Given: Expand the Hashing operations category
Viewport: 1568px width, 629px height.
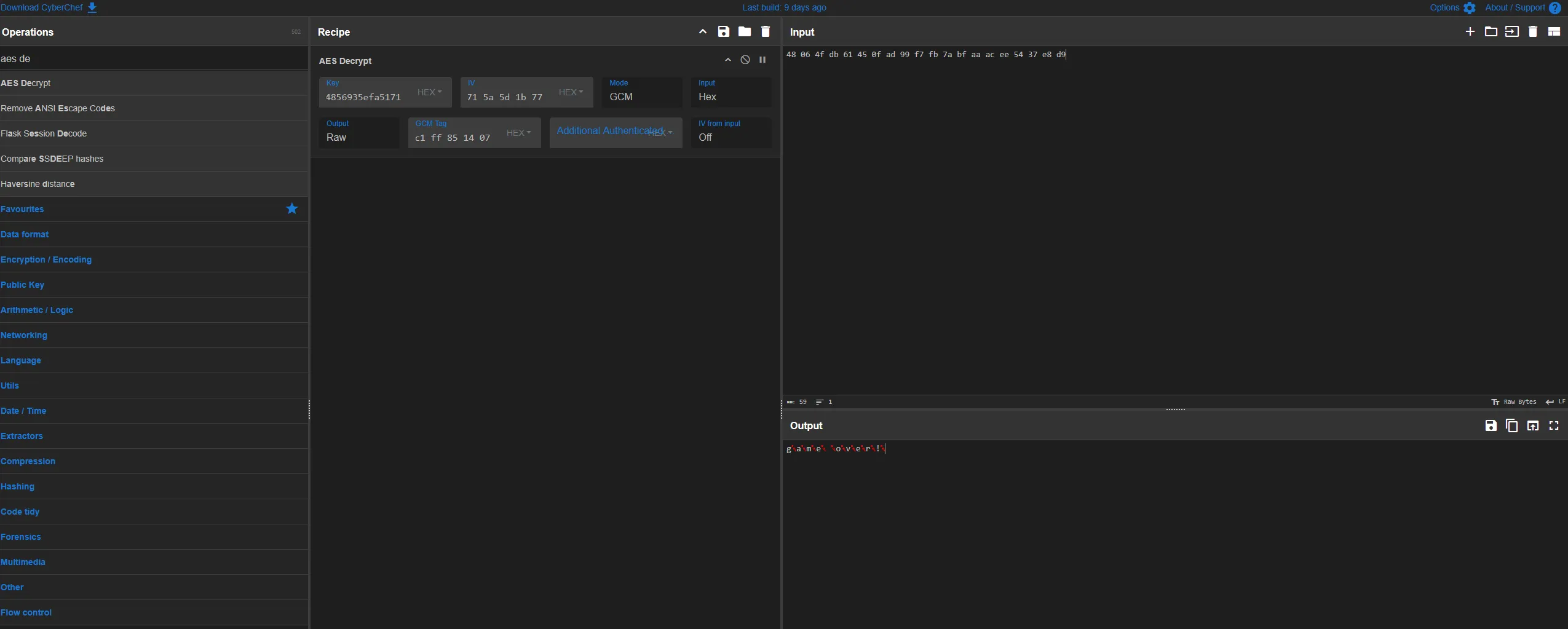Looking at the screenshot, I should [x=154, y=486].
